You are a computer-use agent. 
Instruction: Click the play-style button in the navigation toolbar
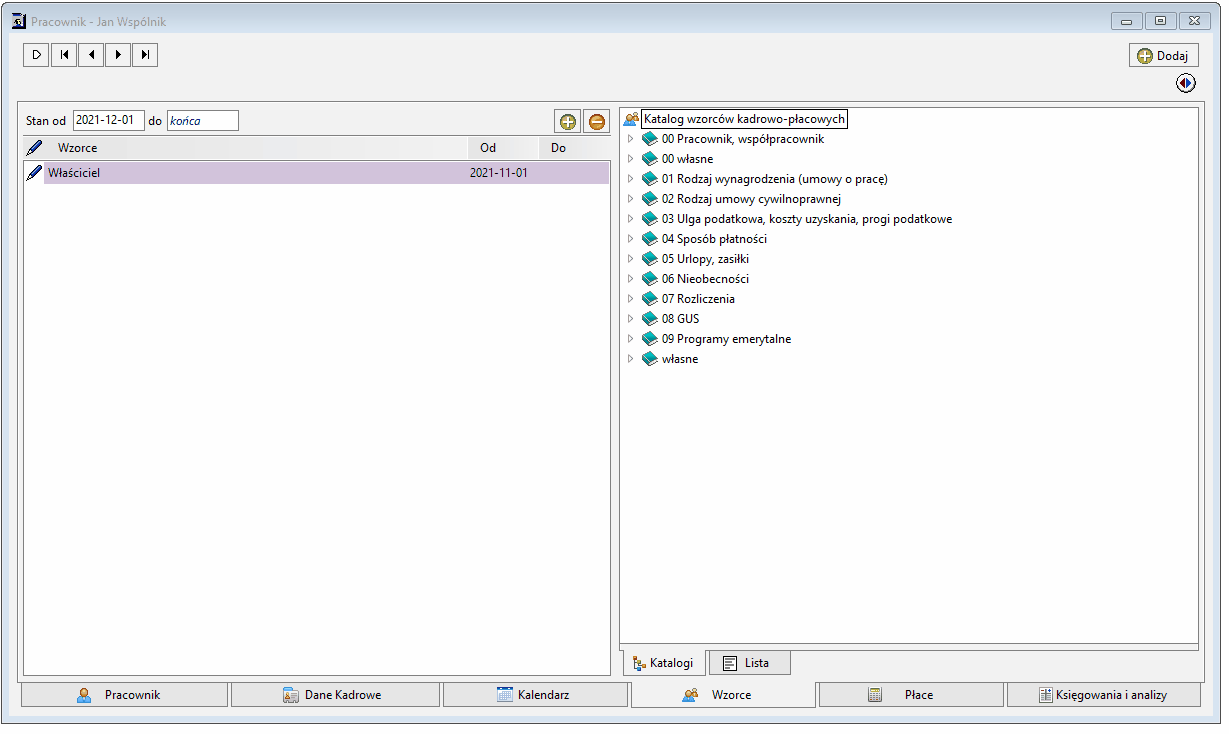(x=37, y=55)
